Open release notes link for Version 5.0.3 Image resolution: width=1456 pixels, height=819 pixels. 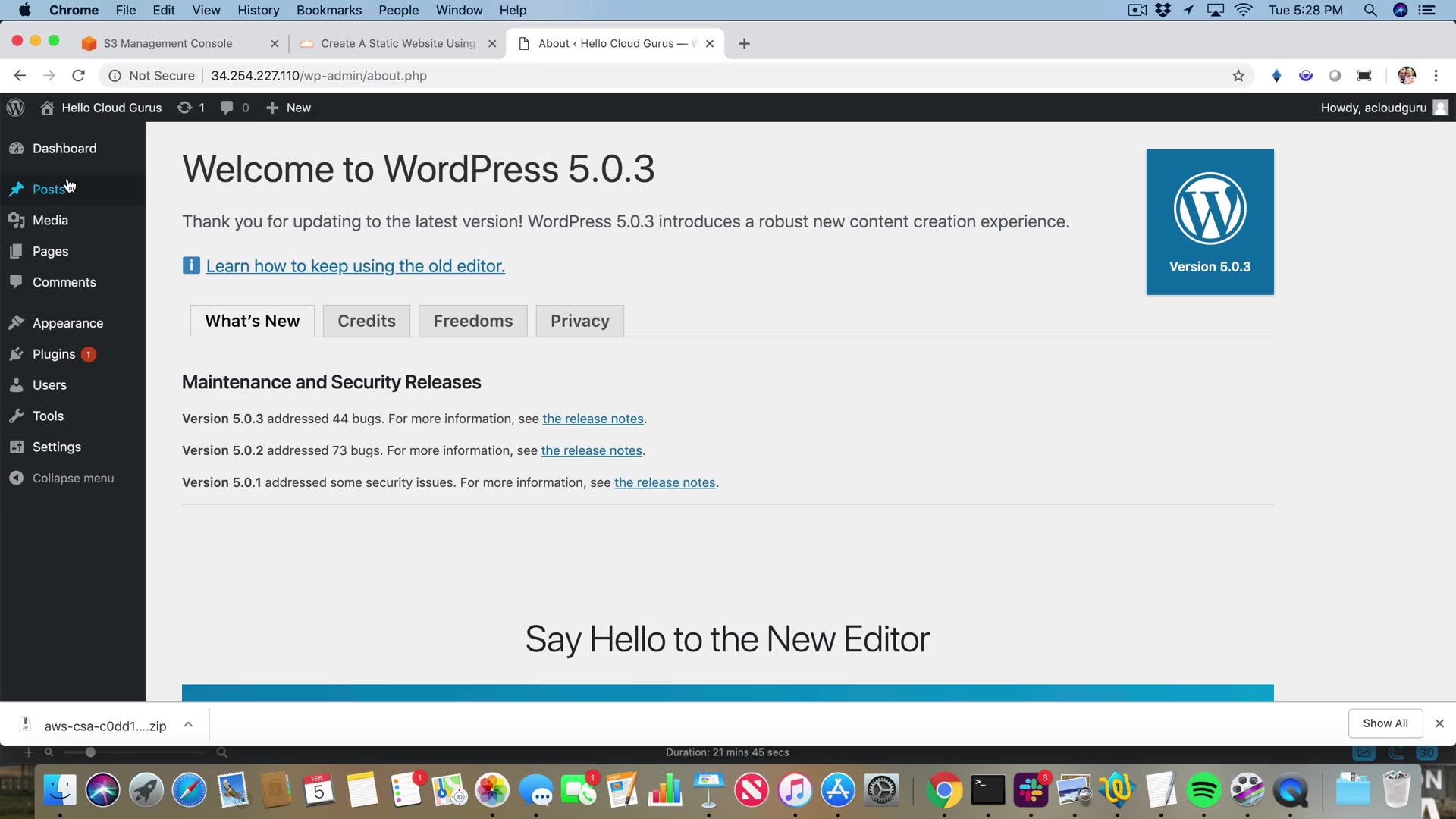coord(592,419)
